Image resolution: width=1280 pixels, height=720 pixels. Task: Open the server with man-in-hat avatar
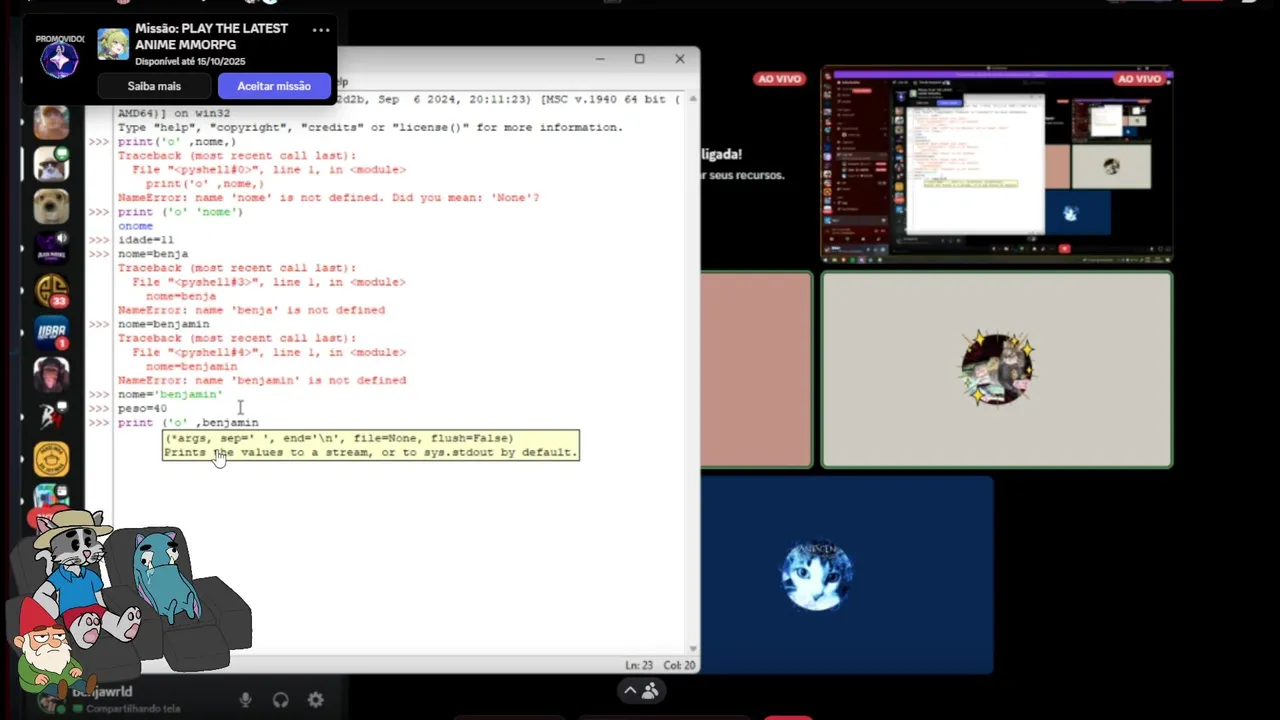[x=52, y=122]
